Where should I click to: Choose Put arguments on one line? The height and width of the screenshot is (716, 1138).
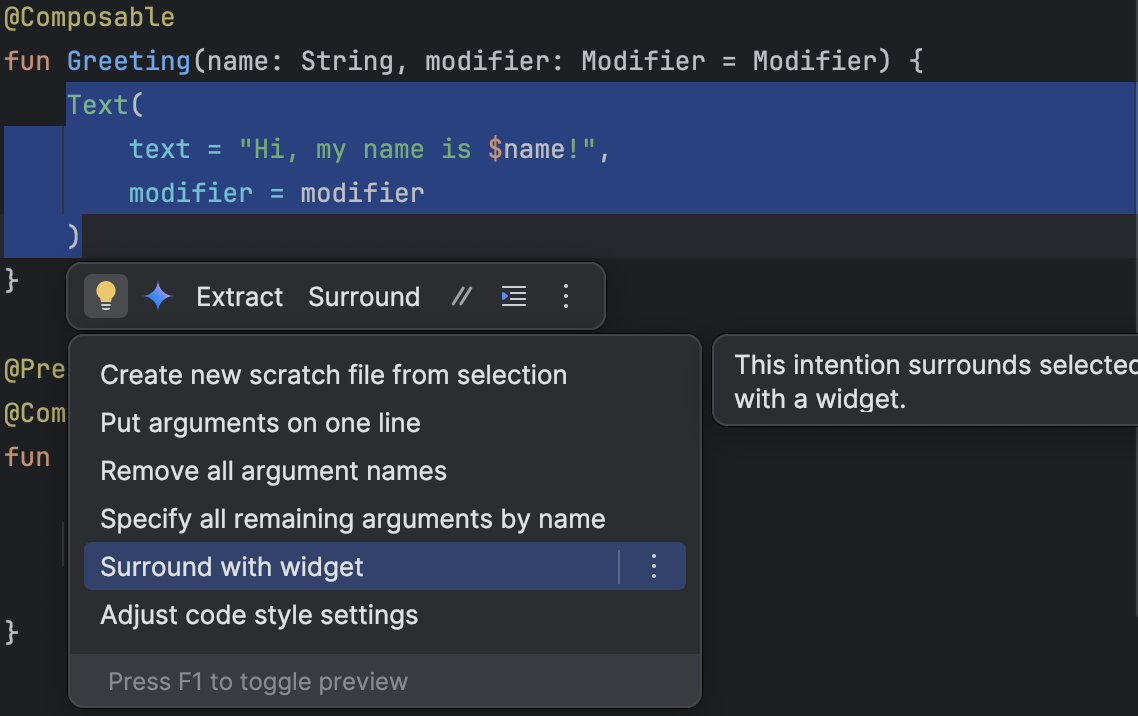260,423
